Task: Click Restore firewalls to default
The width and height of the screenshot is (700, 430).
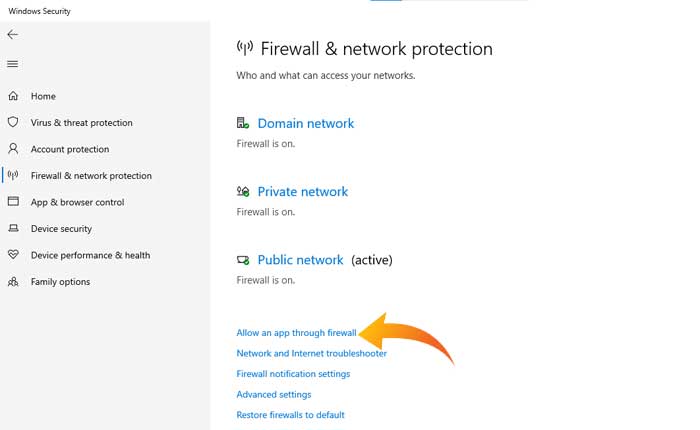Action: click(x=290, y=414)
